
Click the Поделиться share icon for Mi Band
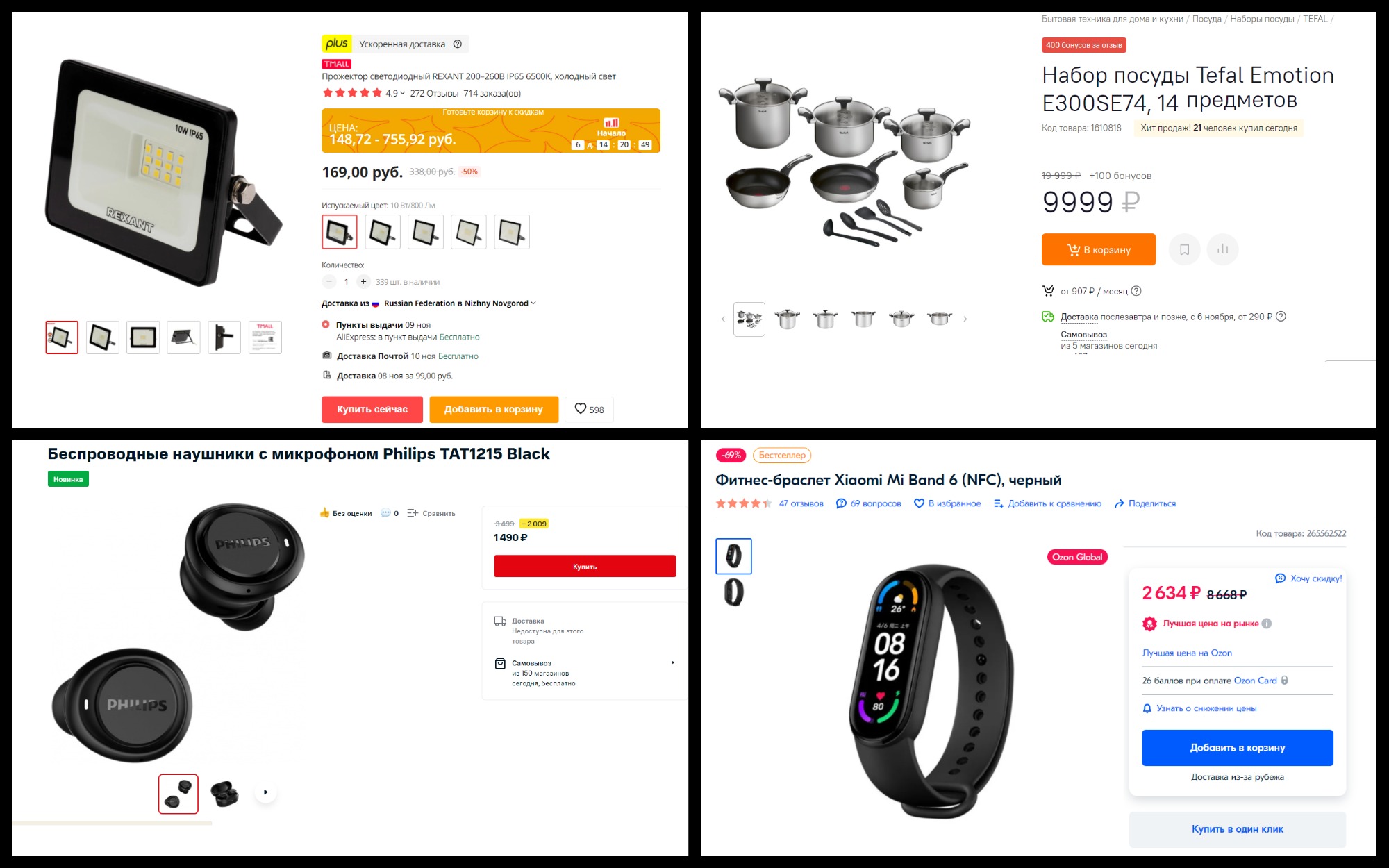click(1119, 503)
